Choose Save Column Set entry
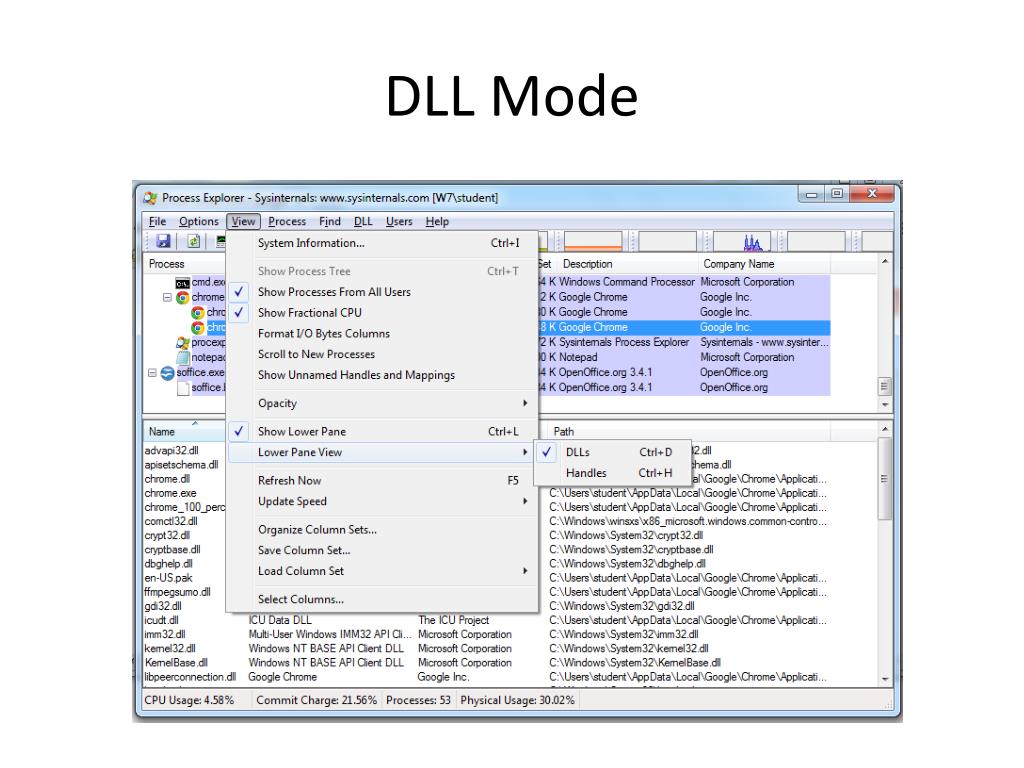This screenshot has width=1024, height=768. 382,551
